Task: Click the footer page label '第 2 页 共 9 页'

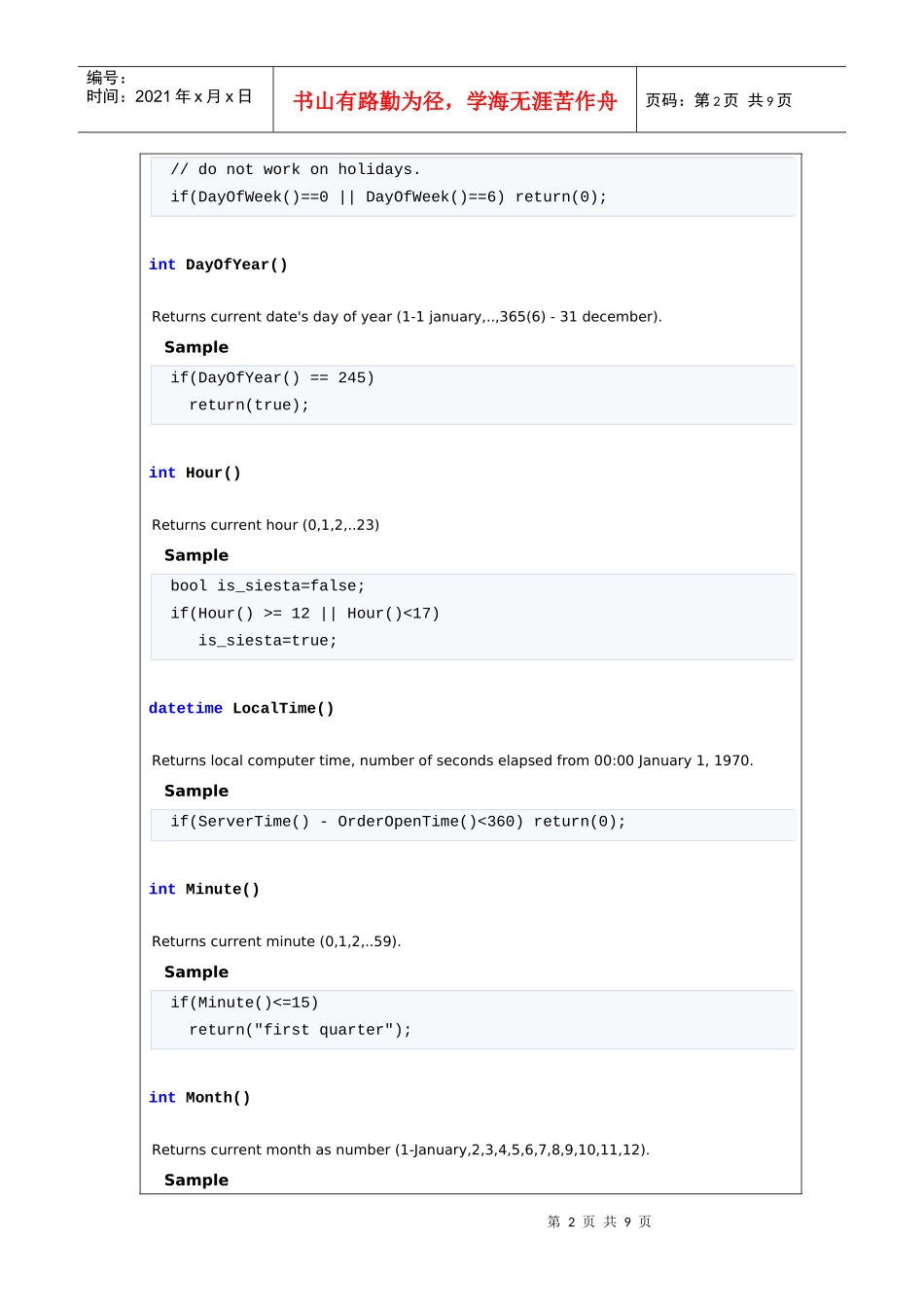Action: pos(599,1221)
